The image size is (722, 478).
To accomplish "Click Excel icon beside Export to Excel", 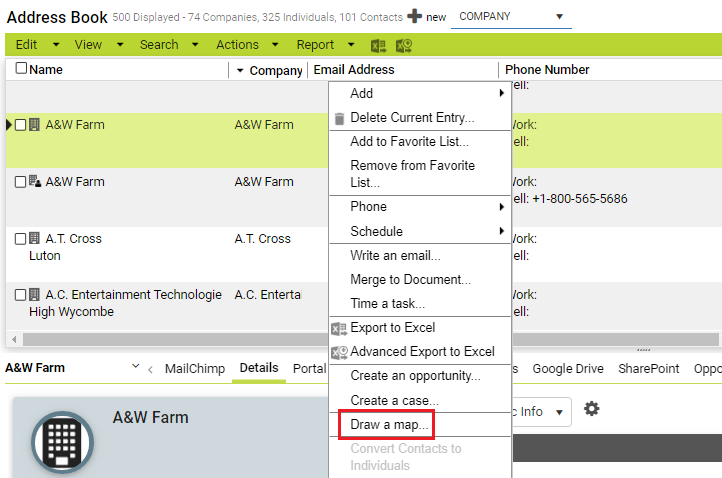I will pyautogui.click(x=340, y=328).
